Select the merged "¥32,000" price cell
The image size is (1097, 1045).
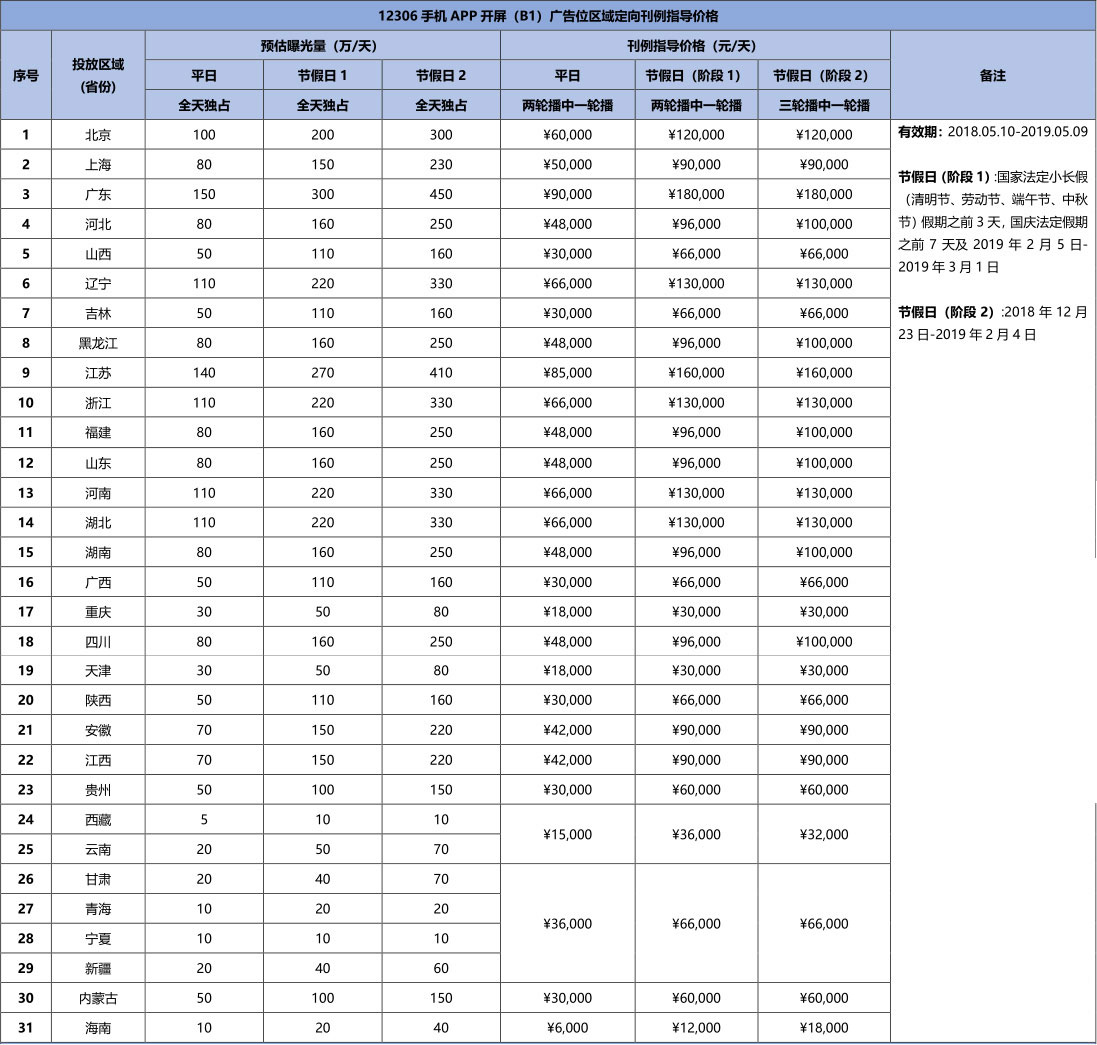(824, 834)
